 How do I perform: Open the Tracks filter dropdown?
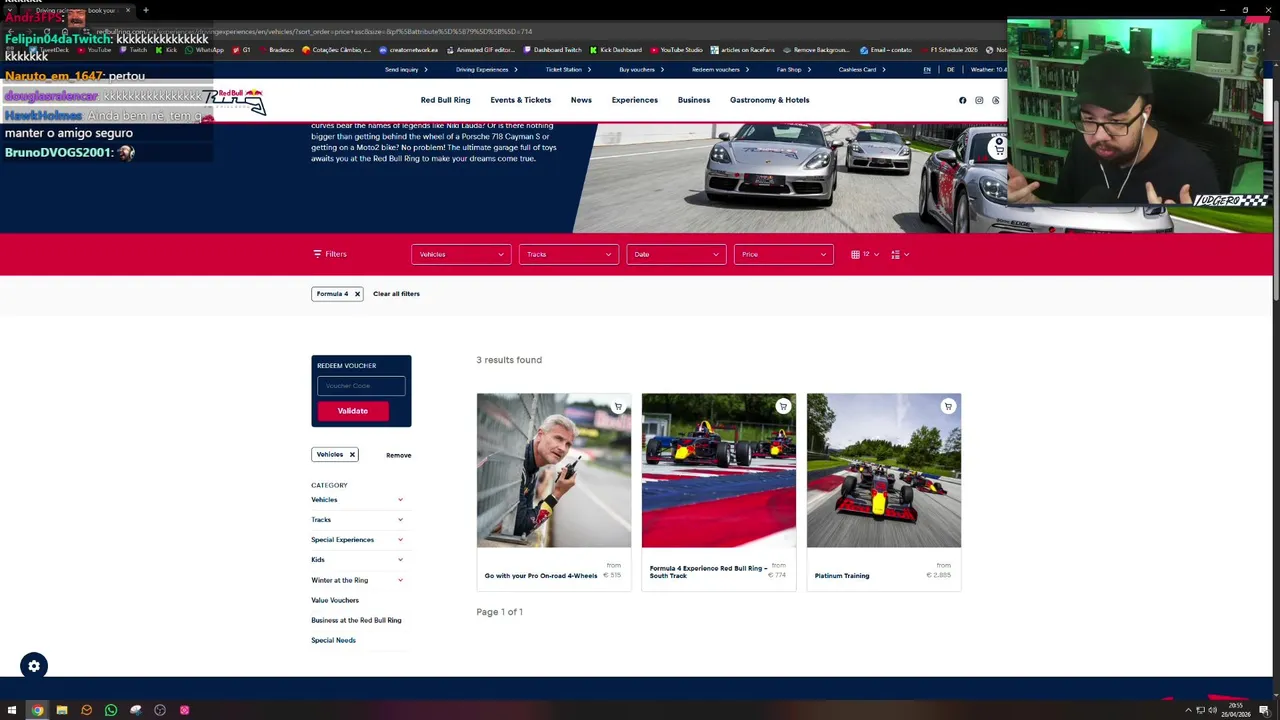[569, 254]
